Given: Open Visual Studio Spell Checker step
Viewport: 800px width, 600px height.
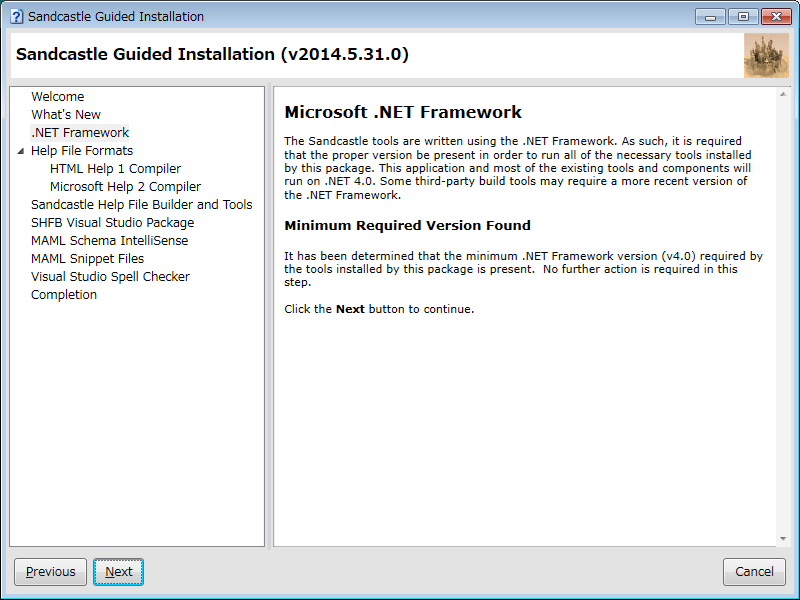Looking at the screenshot, I should click(110, 277).
